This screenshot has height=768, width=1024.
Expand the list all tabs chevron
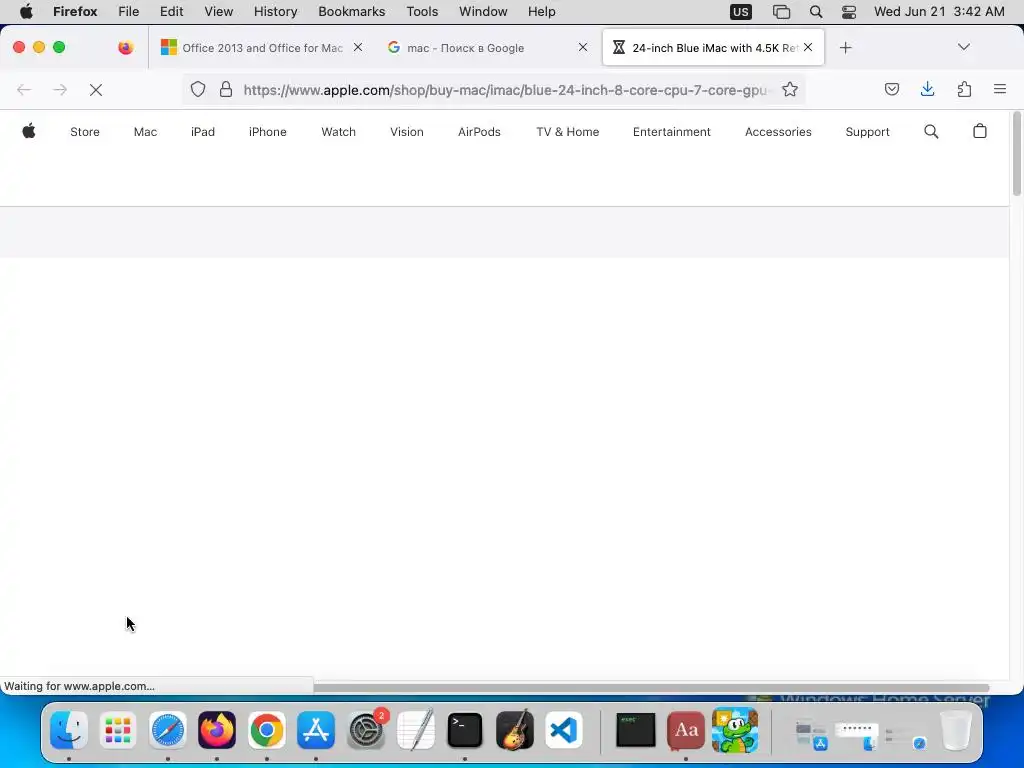click(x=964, y=47)
